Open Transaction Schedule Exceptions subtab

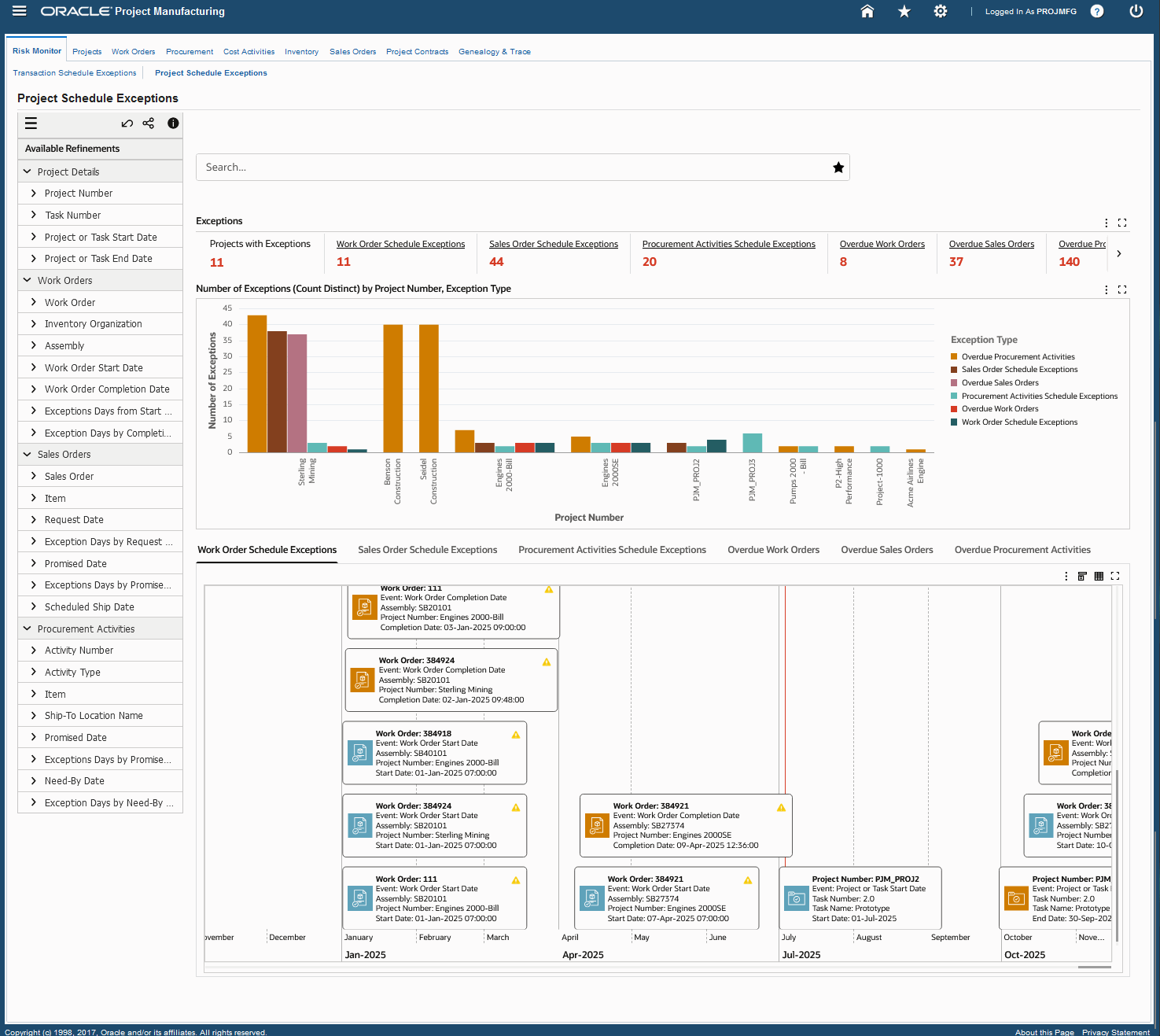[75, 73]
